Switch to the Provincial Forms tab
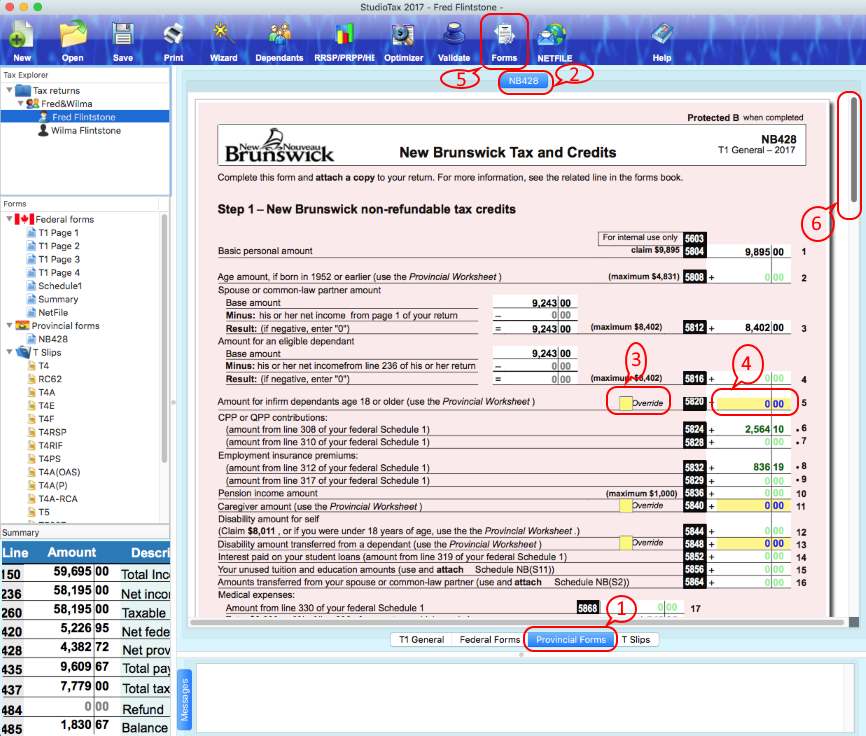Screen dimensions: 866x736 tap(571, 639)
